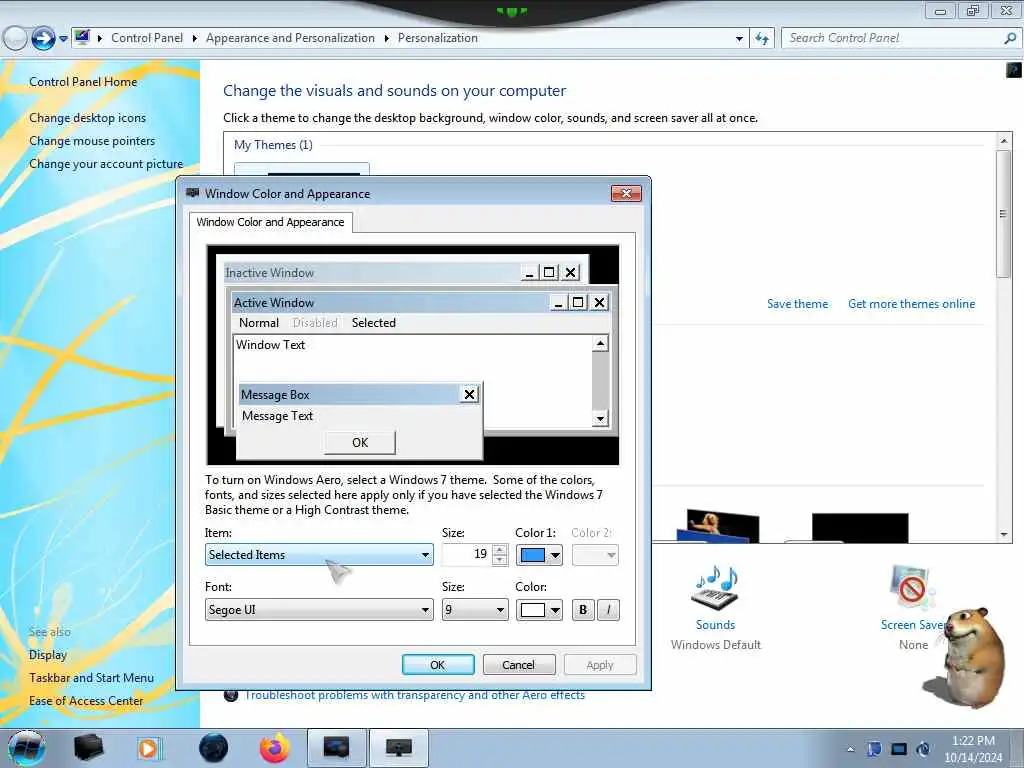Click the preview scrollbar down arrow

coord(600,419)
